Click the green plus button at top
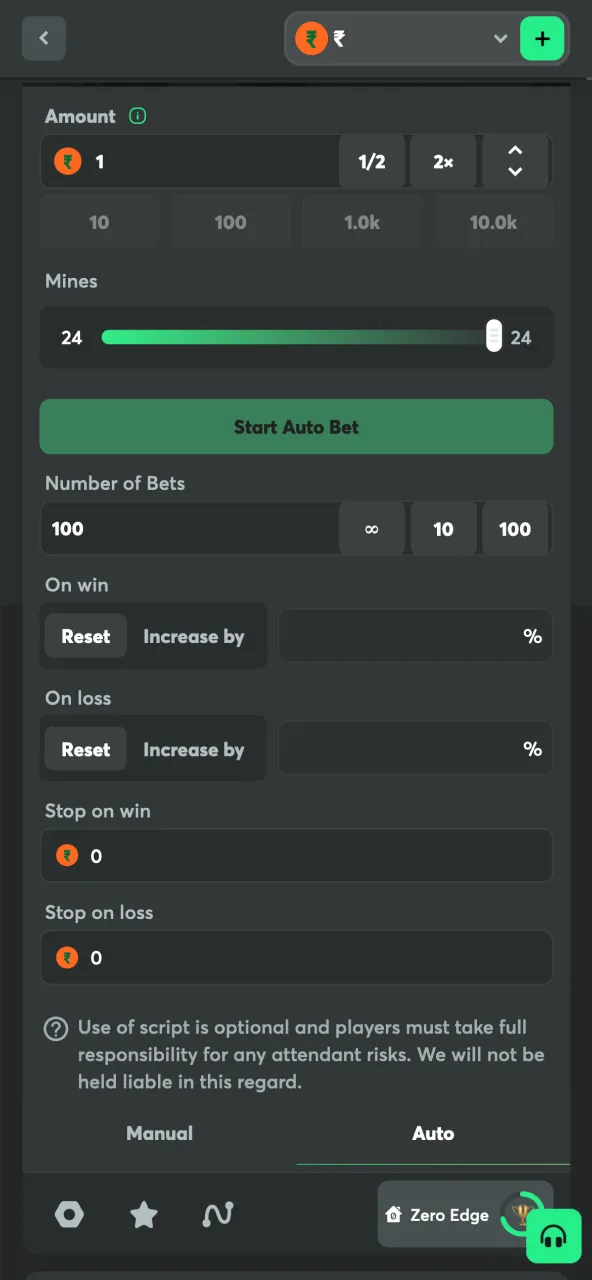This screenshot has height=1280, width=592. tap(542, 39)
